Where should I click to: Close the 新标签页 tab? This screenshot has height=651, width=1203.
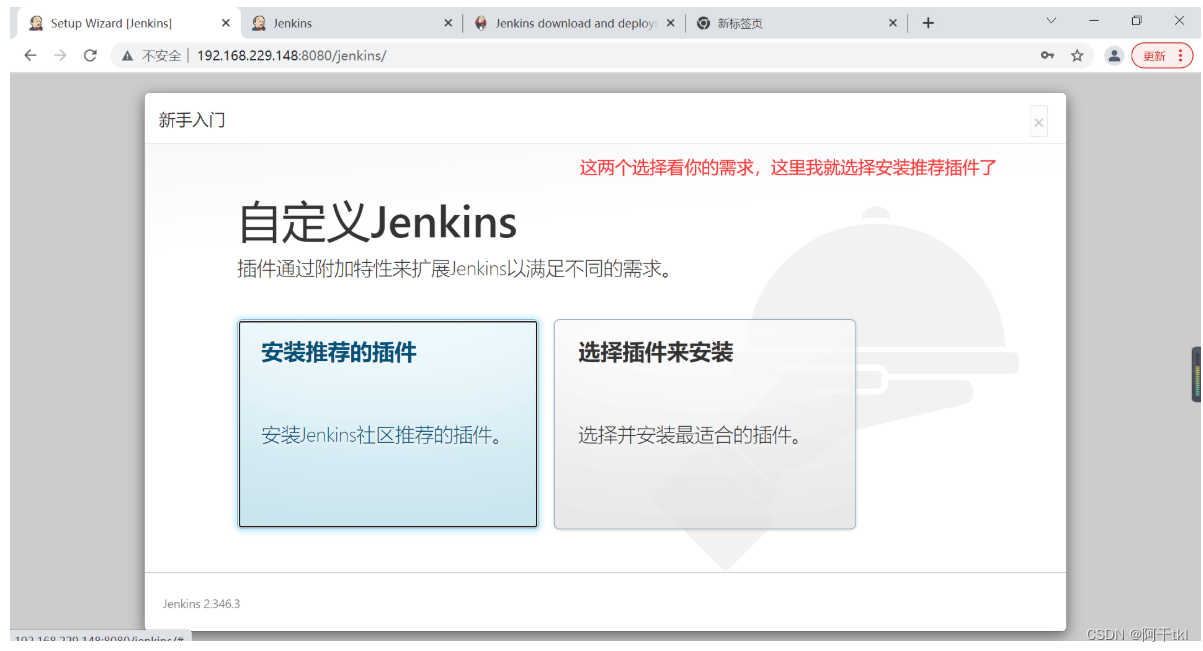[x=893, y=23]
